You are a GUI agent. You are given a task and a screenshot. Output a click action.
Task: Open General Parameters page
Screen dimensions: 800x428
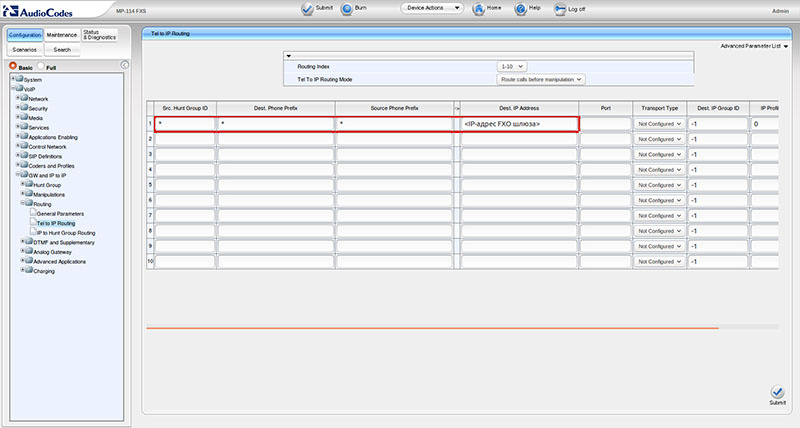click(x=60, y=214)
